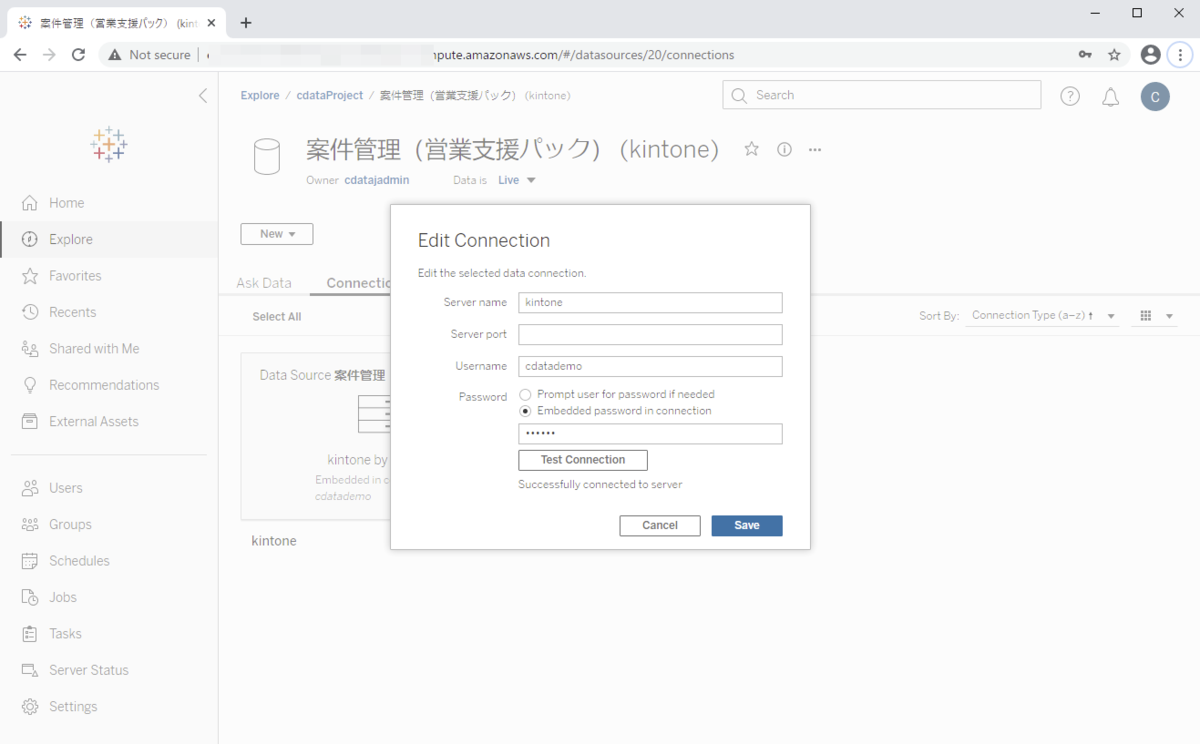1200x744 pixels.
Task: Show data source details info icon
Action: click(785, 149)
